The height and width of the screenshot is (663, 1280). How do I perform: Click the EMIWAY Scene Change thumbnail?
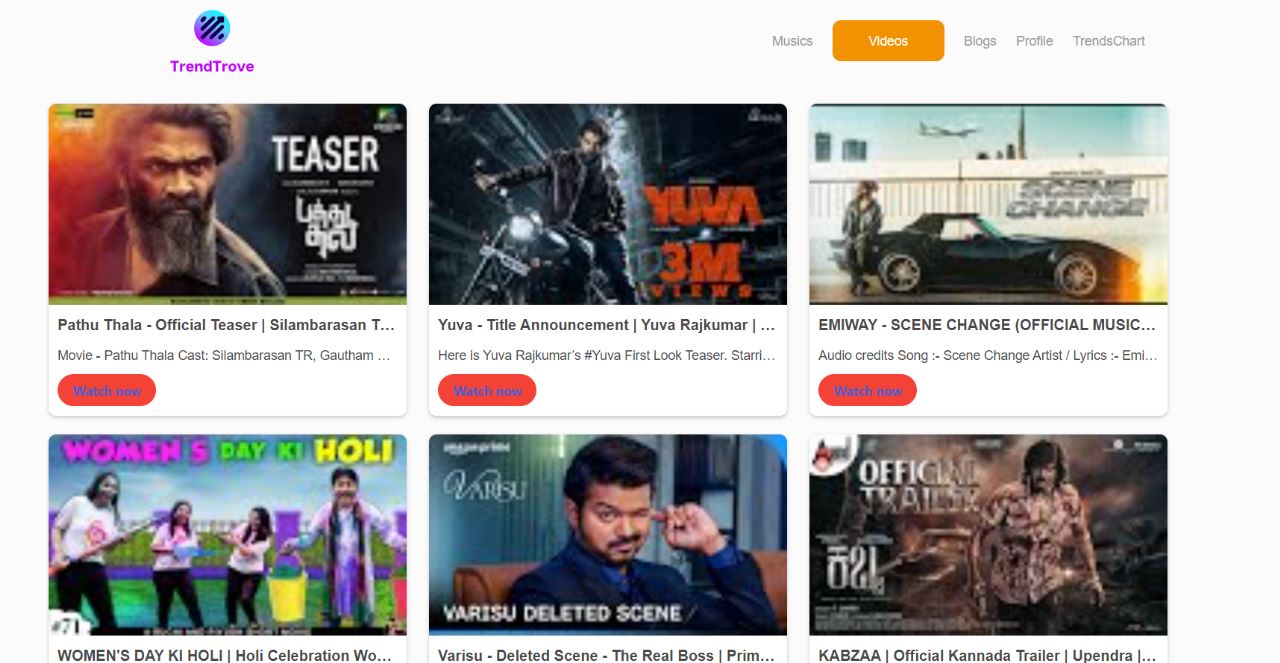(988, 204)
